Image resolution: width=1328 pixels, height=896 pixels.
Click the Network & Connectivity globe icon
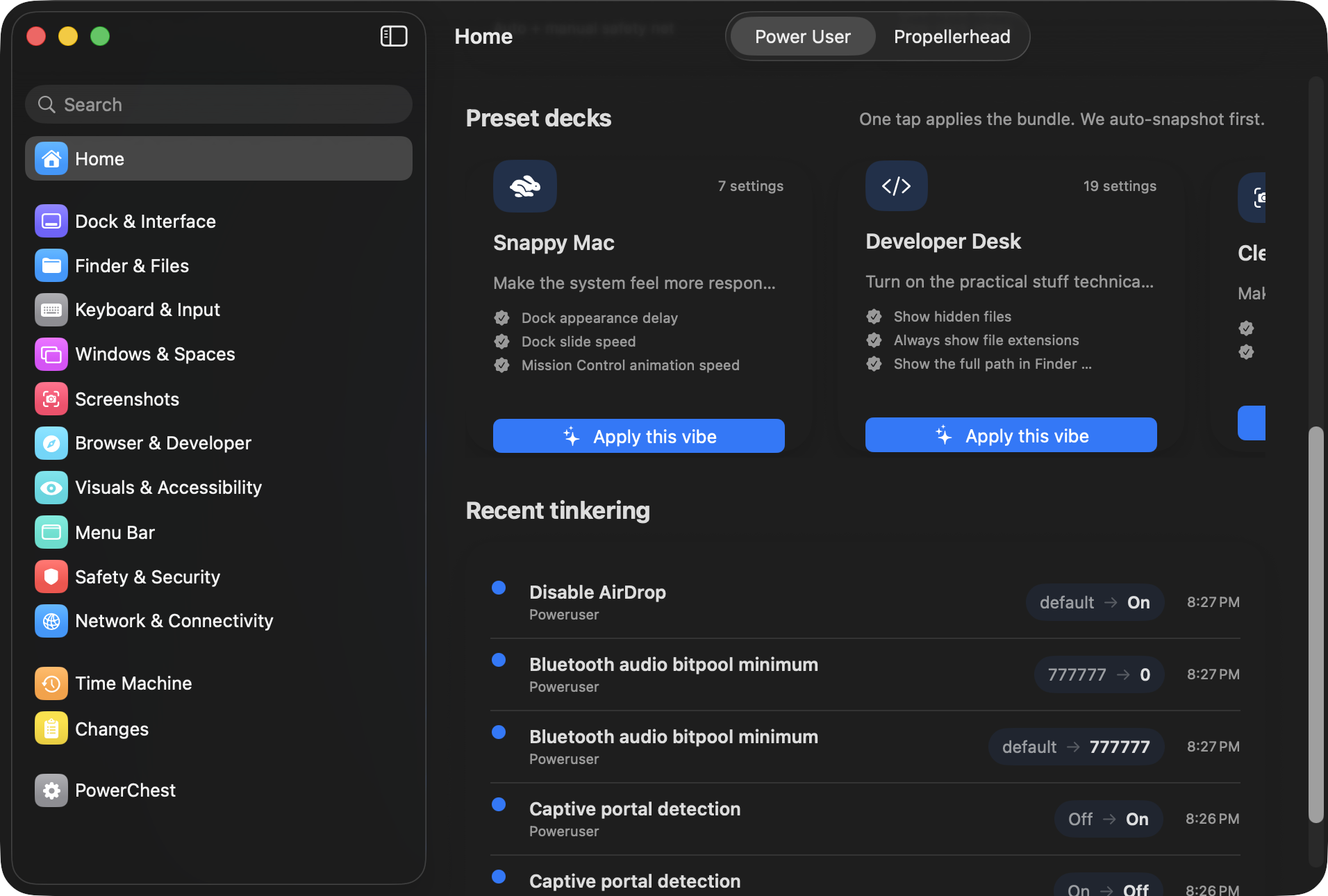pyautogui.click(x=51, y=621)
